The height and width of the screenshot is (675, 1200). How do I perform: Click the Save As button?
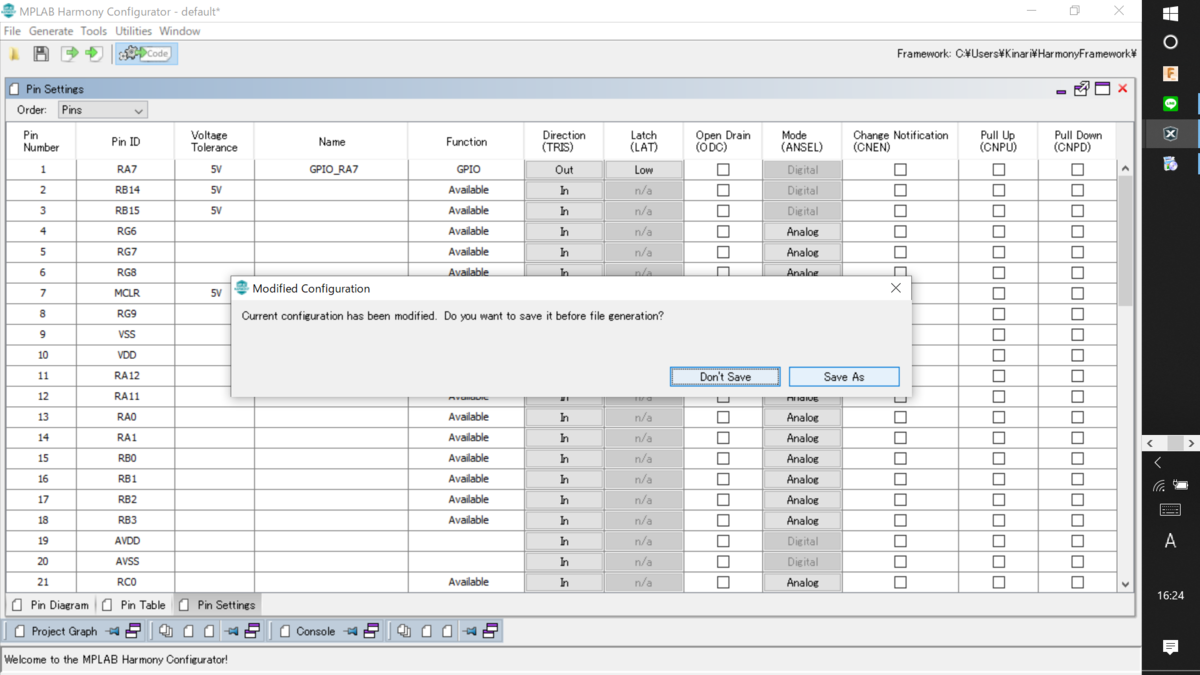(844, 377)
